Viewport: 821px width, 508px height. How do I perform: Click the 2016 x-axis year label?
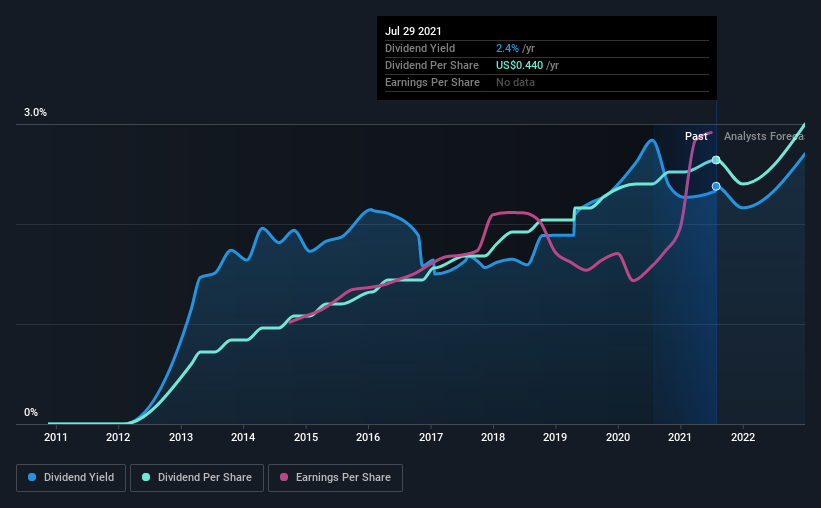click(368, 437)
